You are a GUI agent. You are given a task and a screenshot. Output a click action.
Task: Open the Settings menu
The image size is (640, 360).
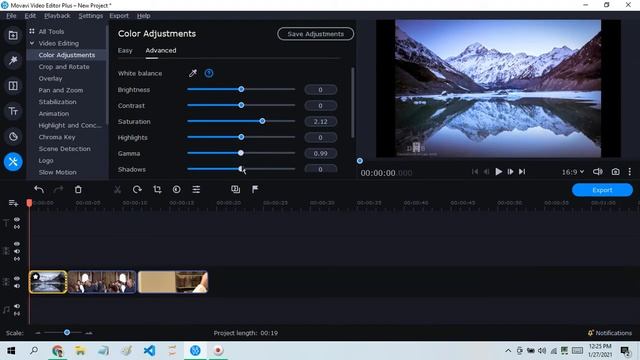pyautogui.click(x=91, y=16)
